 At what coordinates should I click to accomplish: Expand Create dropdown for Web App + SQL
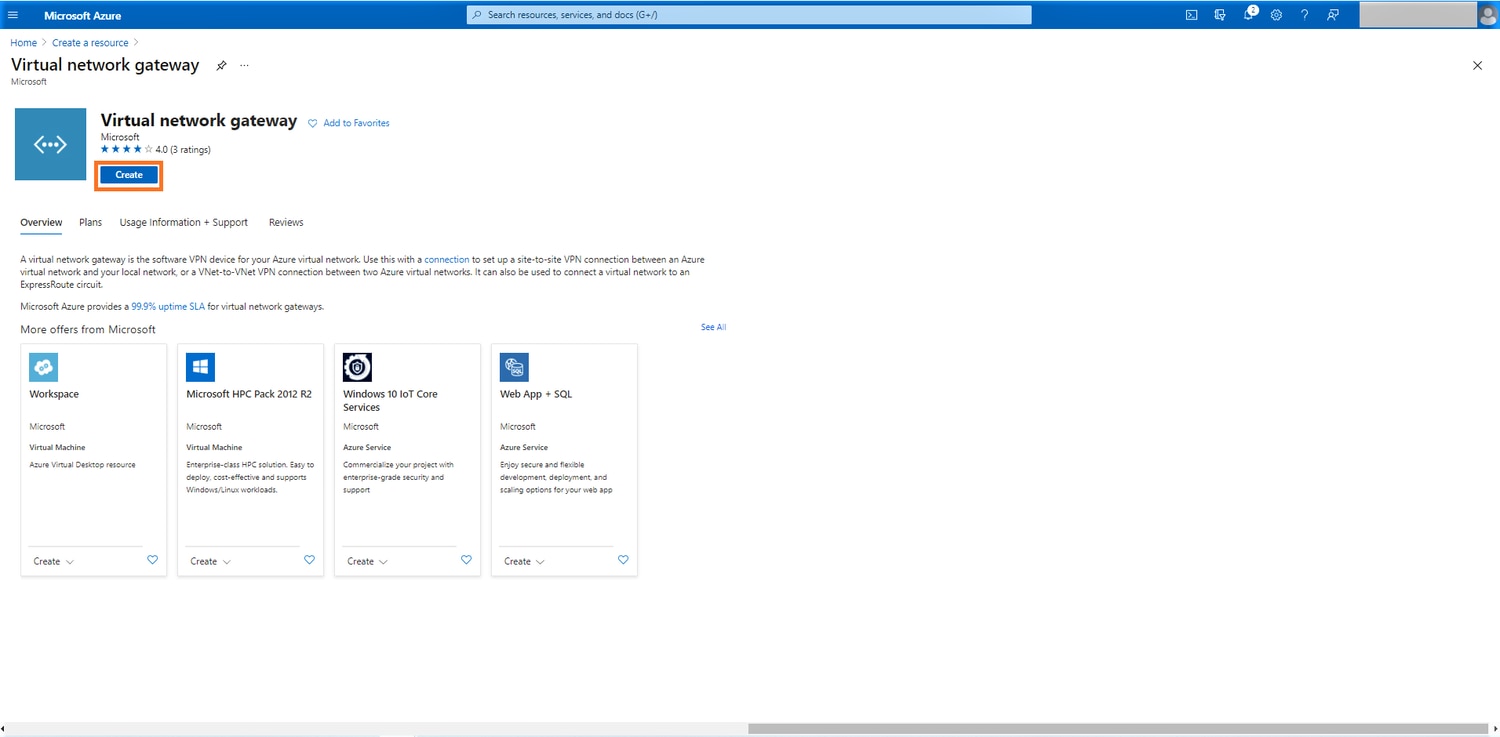coord(524,562)
